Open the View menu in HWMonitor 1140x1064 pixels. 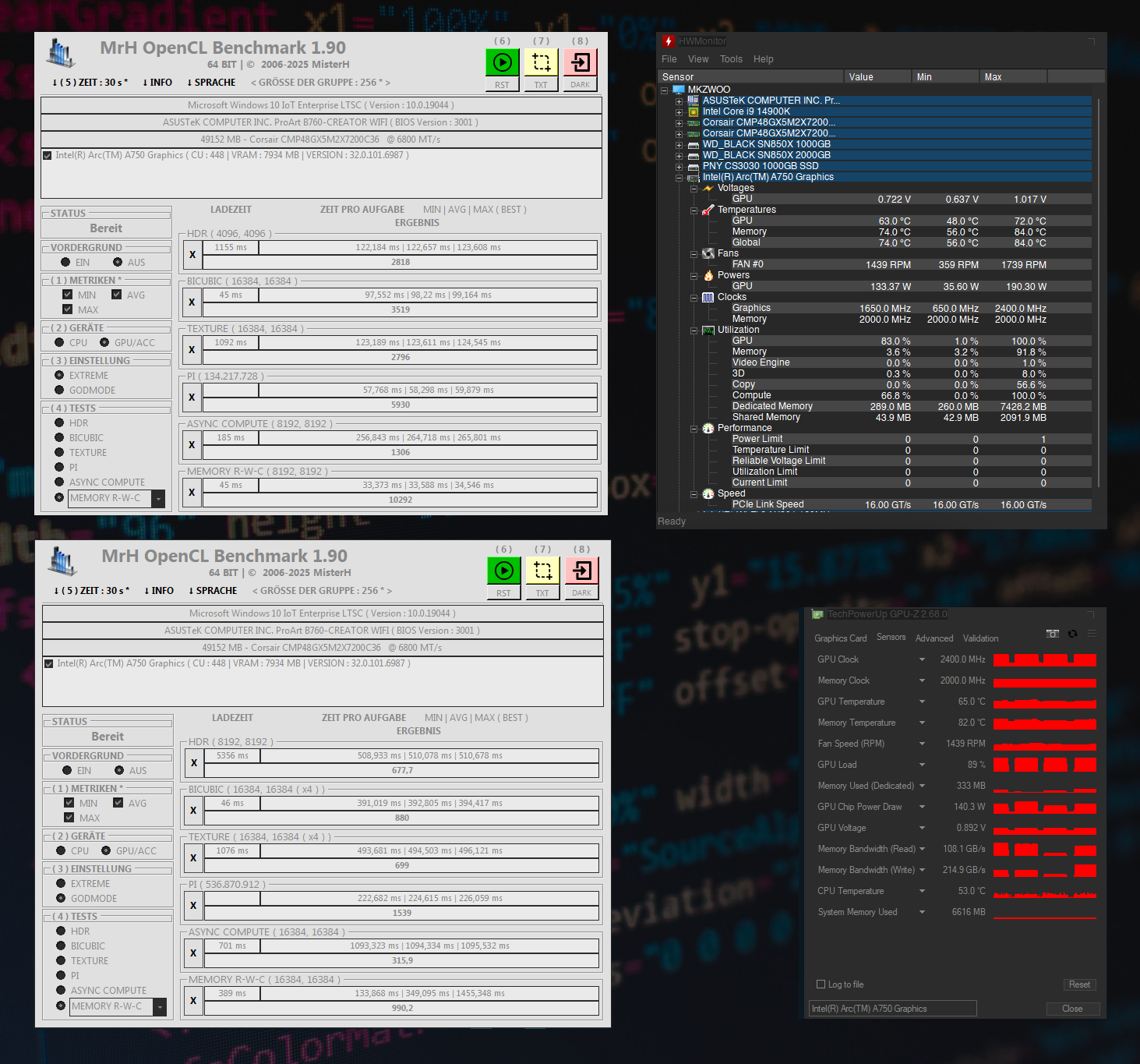[x=698, y=59]
